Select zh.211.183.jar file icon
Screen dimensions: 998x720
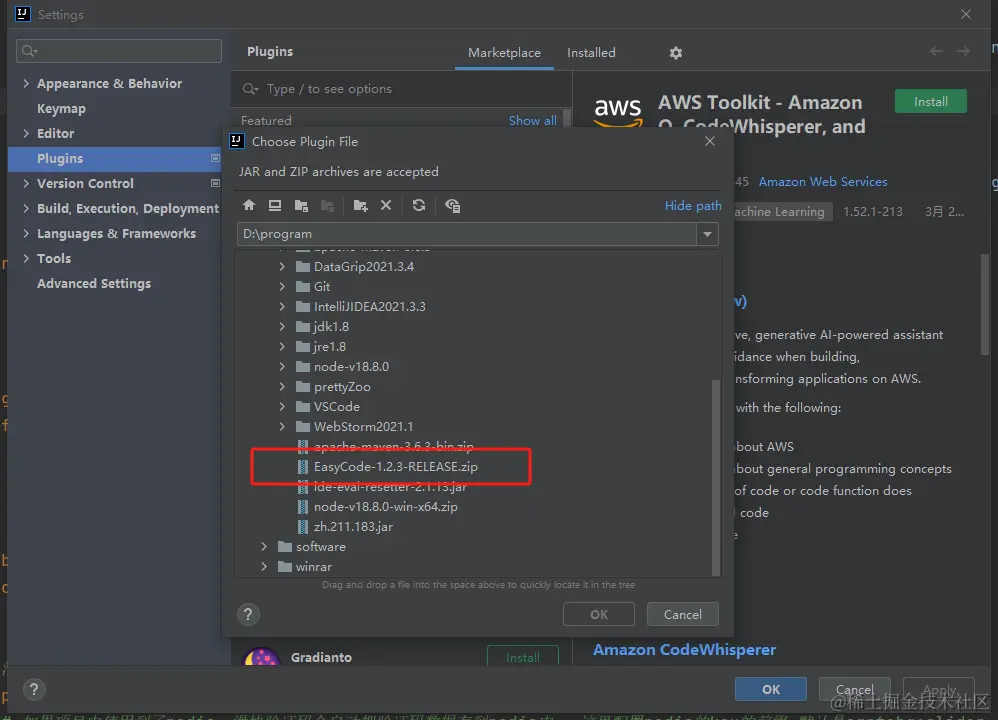click(303, 526)
